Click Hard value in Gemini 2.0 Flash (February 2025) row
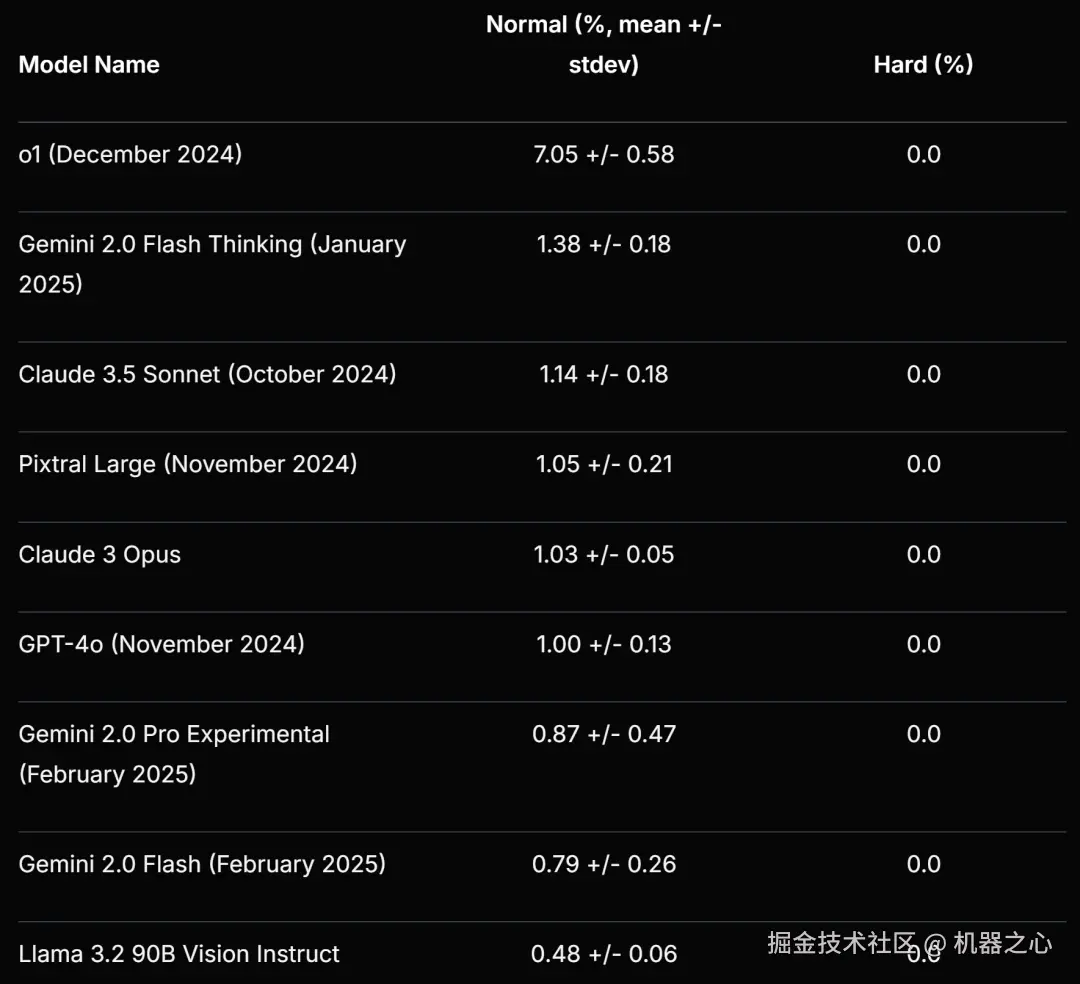This screenshot has height=984, width=1080. [x=924, y=864]
